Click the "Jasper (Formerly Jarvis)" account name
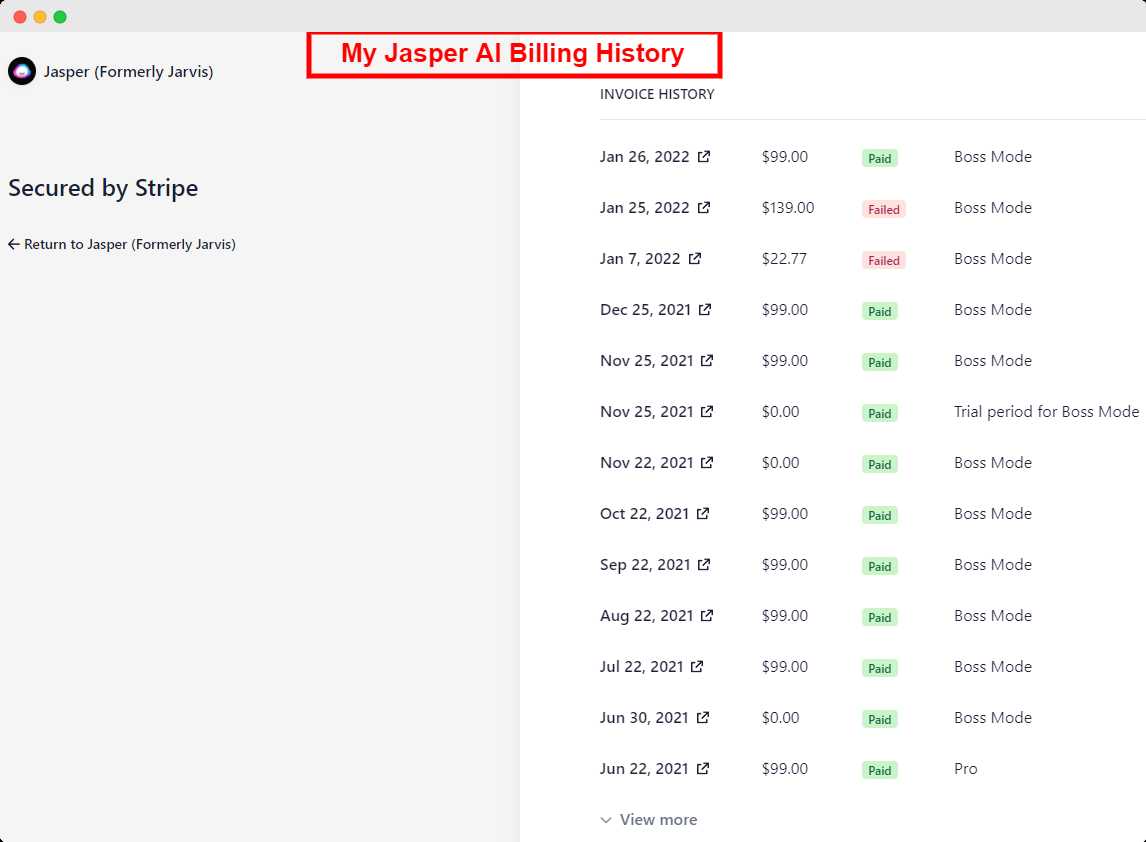The image size is (1146, 842). point(129,72)
